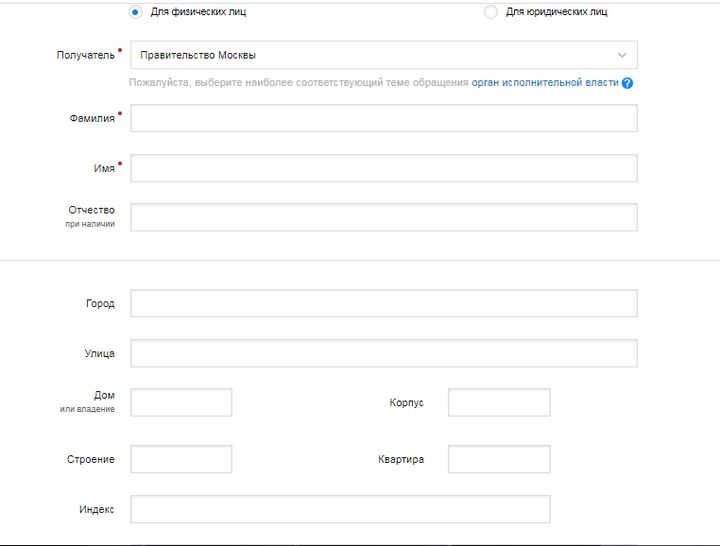Click the chevron arrow in the recipient dropdown

tap(622, 55)
